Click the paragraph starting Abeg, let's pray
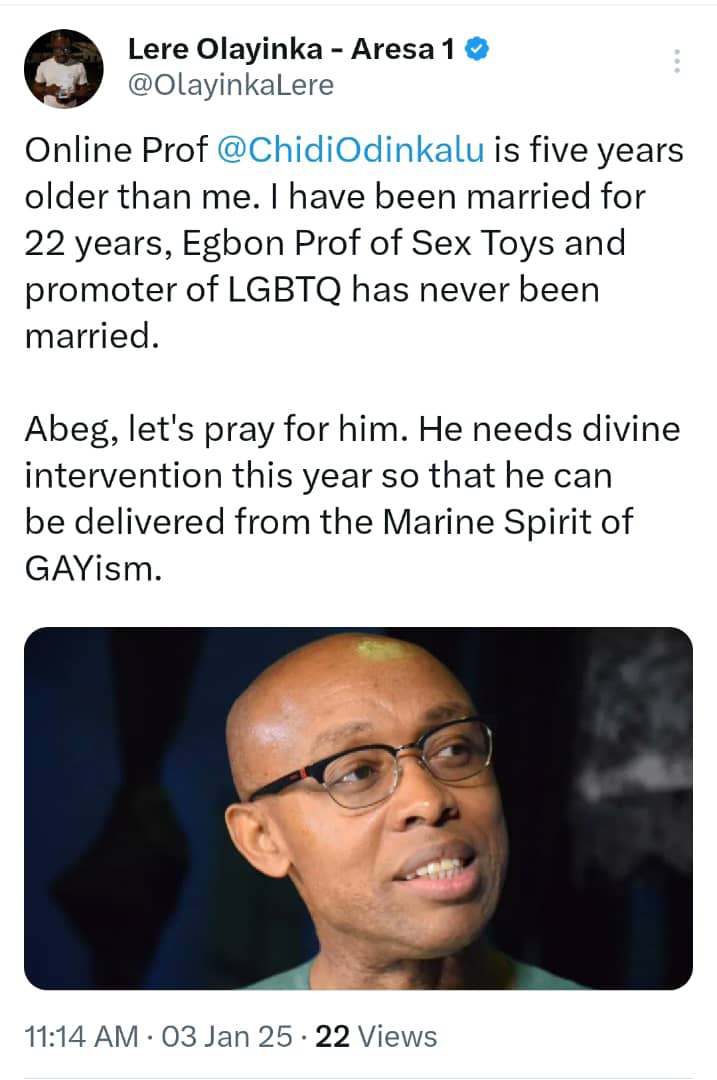717x1080 pixels. pyautogui.click(x=353, y=499)
